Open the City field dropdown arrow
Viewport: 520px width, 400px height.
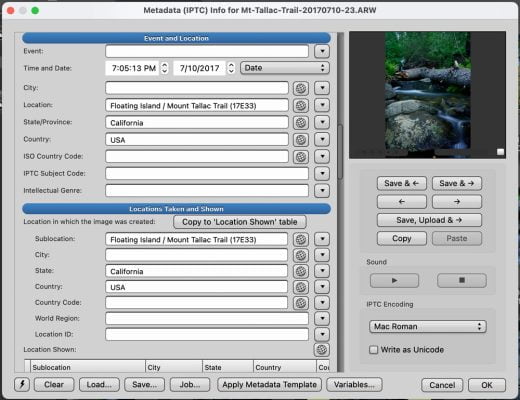click(x=322, y=88)
